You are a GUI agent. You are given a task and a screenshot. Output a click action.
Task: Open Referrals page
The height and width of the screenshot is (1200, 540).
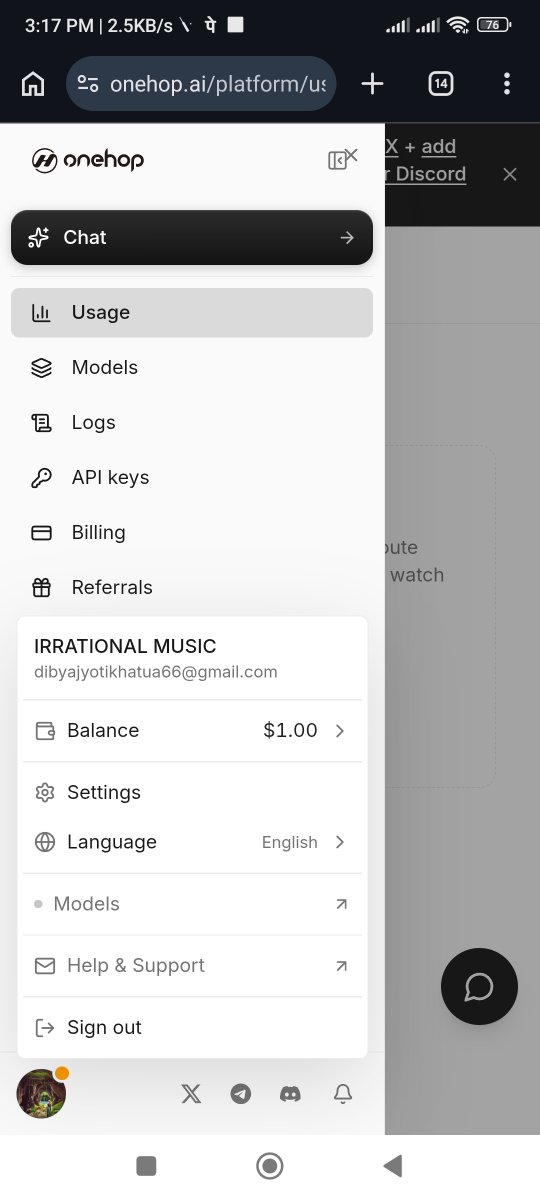click(192, 587)
